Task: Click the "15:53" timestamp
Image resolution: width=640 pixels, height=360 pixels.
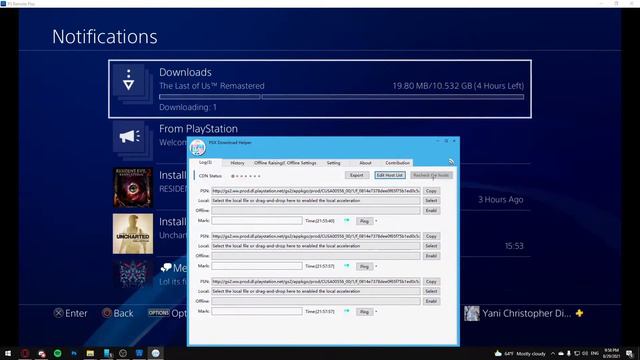Action: (514, 246)
